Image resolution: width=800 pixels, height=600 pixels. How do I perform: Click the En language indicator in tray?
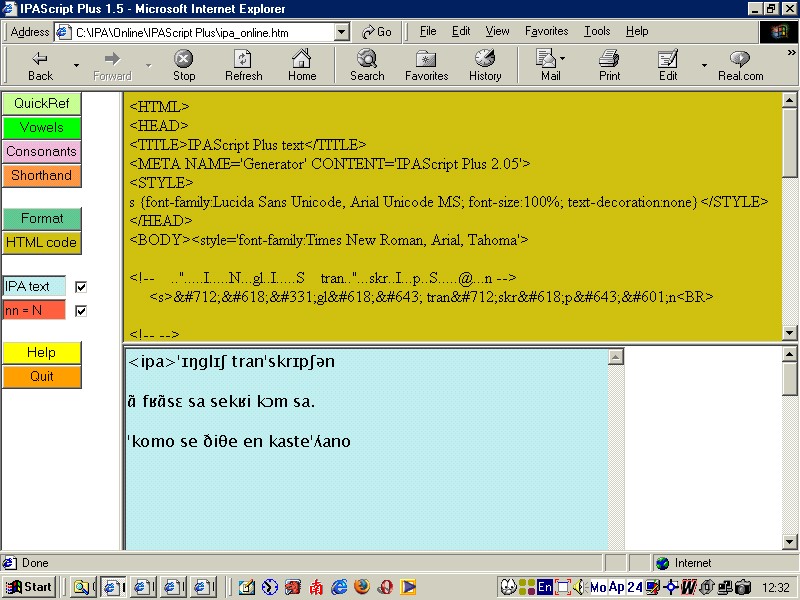[544, 587]
